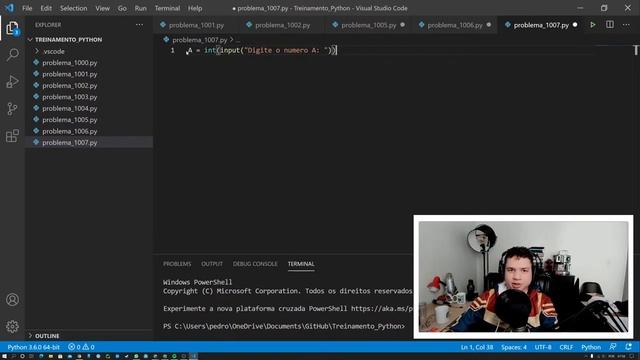Click the webcam video overlay
Image resolution: width=640 pixels, height=360 pixels.
[523, 277]
